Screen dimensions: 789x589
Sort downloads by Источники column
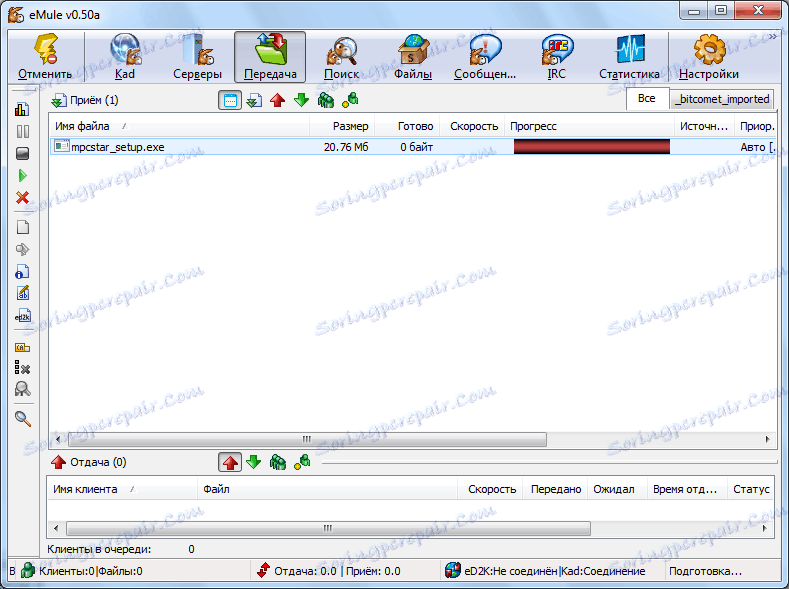point(704,126)
